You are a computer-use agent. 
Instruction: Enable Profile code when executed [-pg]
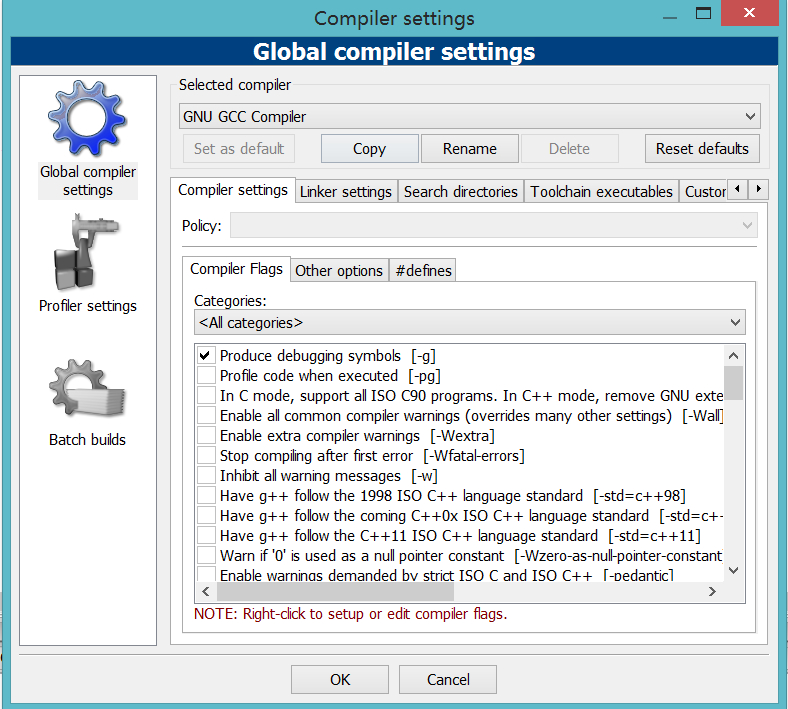pos(206,375)
